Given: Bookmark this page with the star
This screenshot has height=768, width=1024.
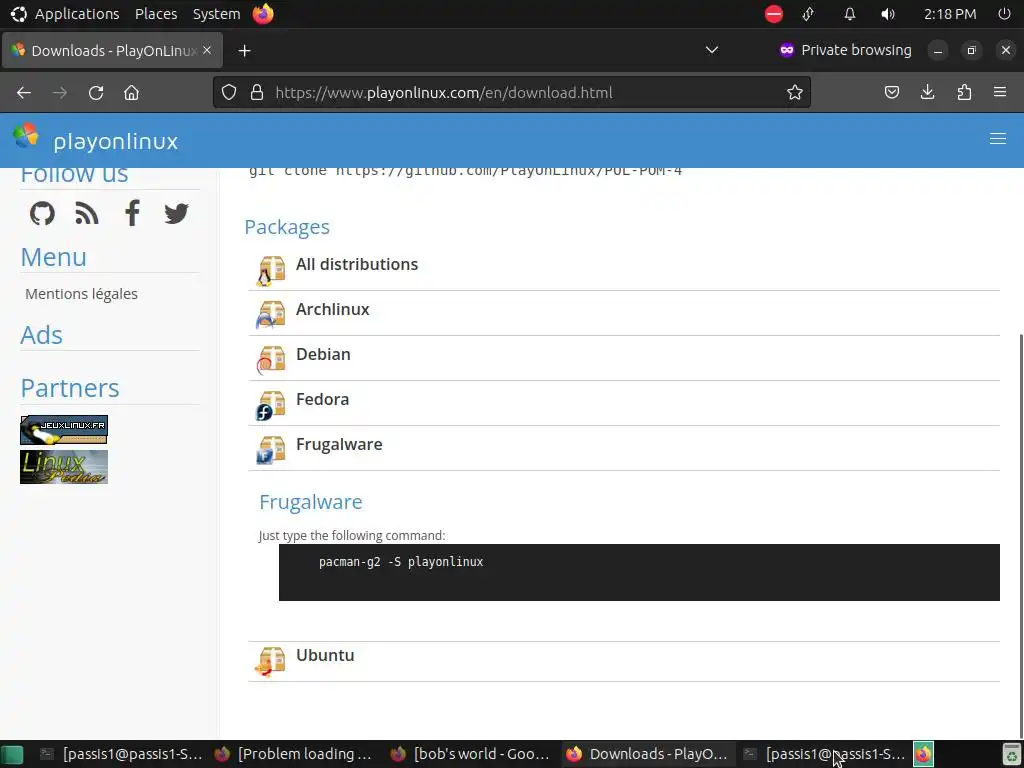Looking at the screenshot, I should click(794, 93).
